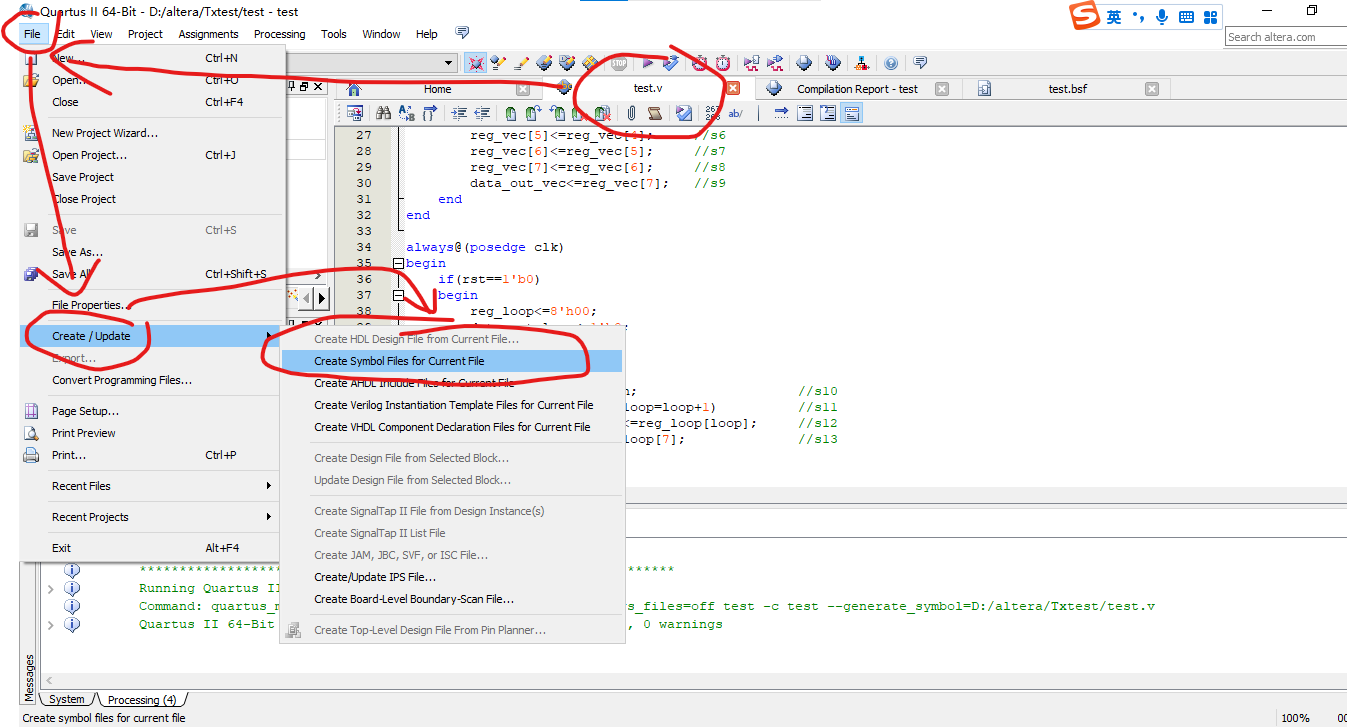The width and height of the screenshot is (1347, 727).
Task: Click the hierarchy system builder toolbar icon
Action: click(x=862, y=63)
